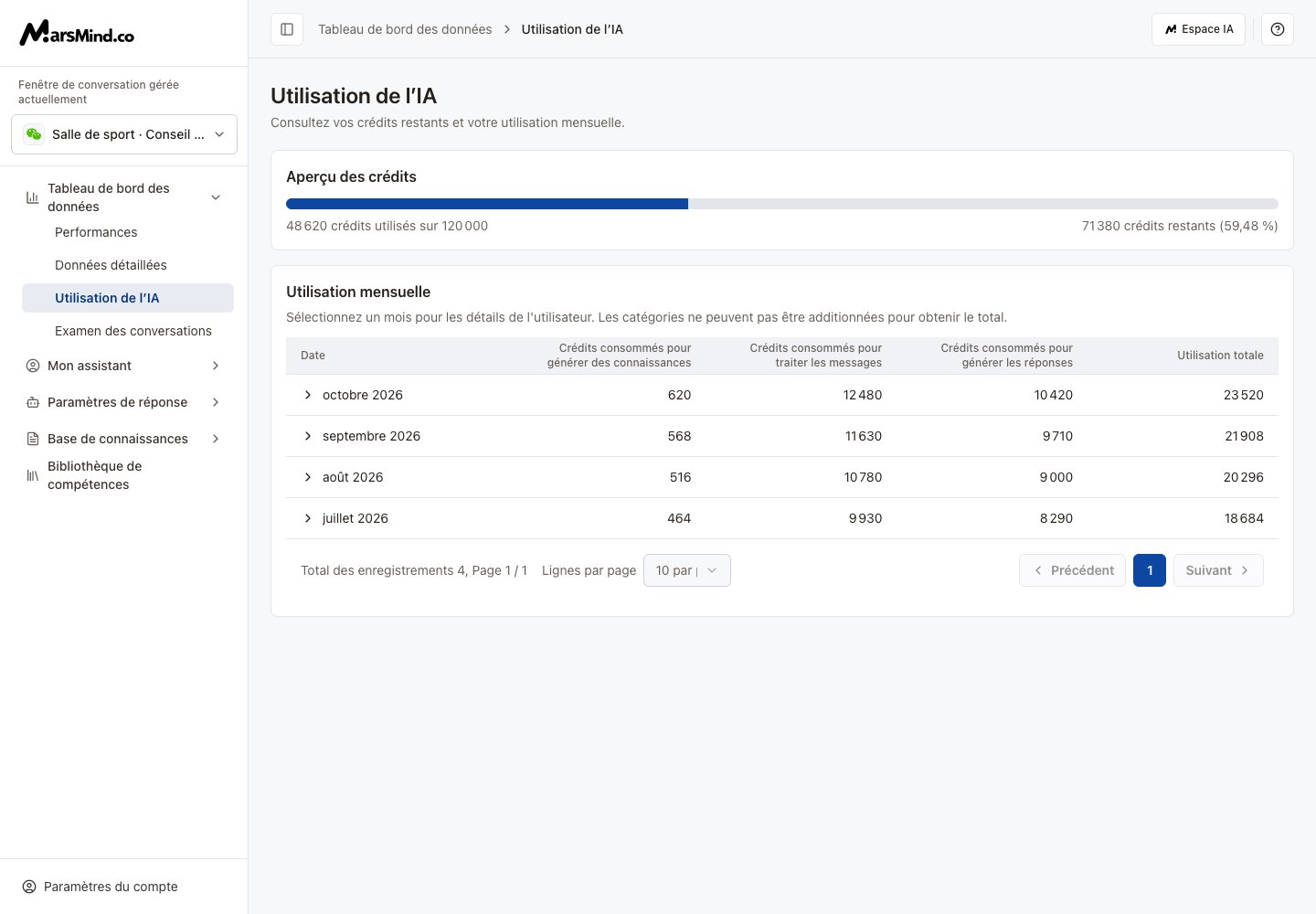Click the Date column header
The image size is (1316, 914).
(x=313, y=356)
